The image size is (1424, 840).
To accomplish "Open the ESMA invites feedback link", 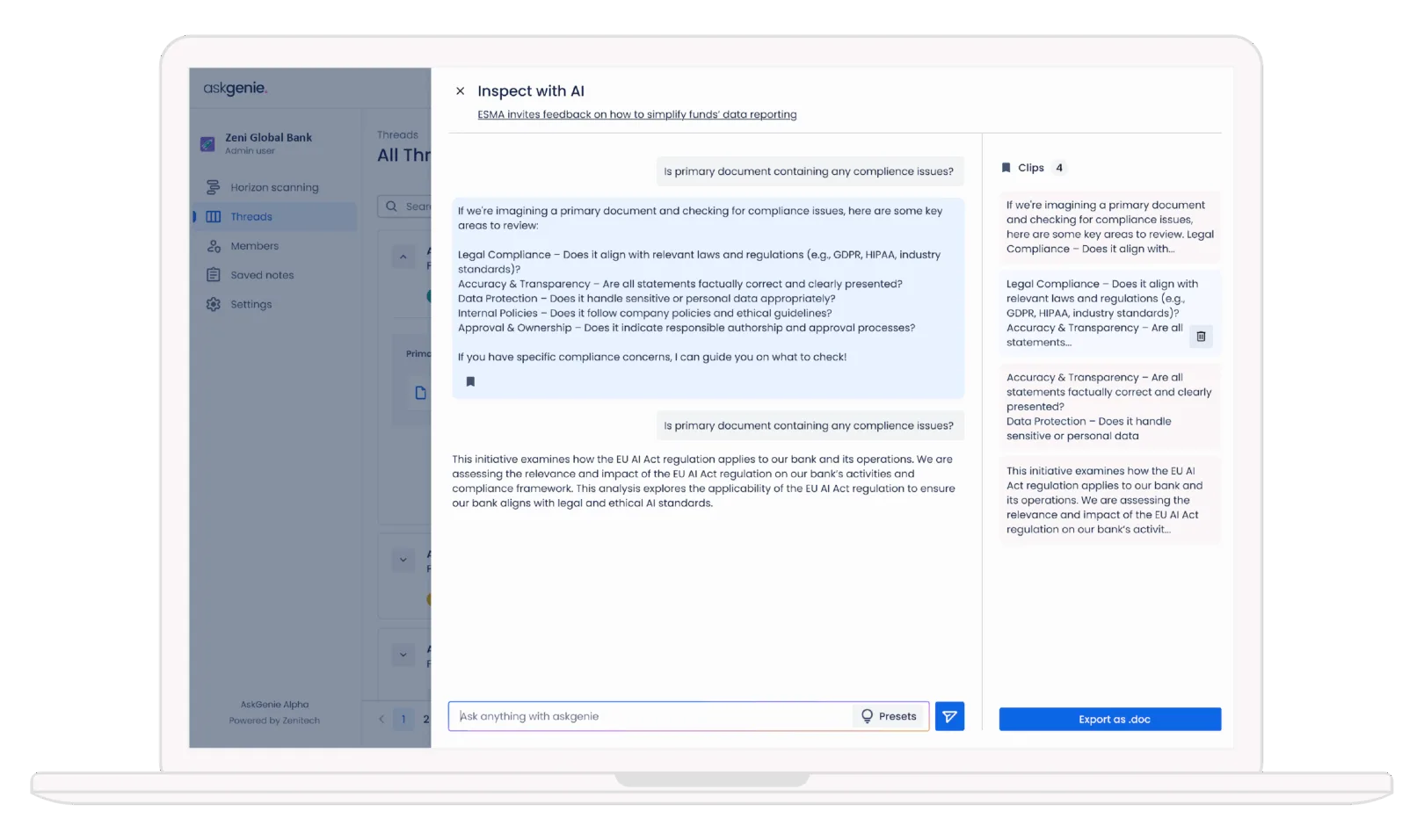I will pos(636,114).
